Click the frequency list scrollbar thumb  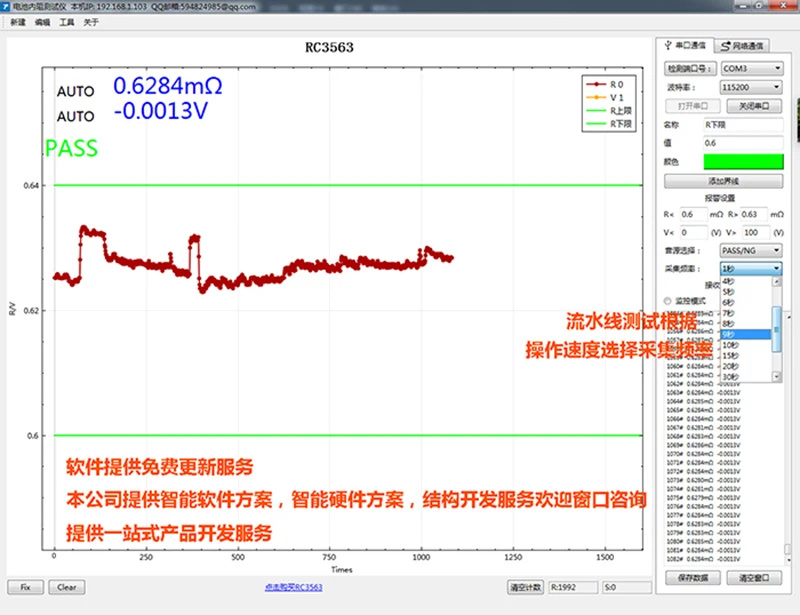pyautogui.click(x=777, y=329)
